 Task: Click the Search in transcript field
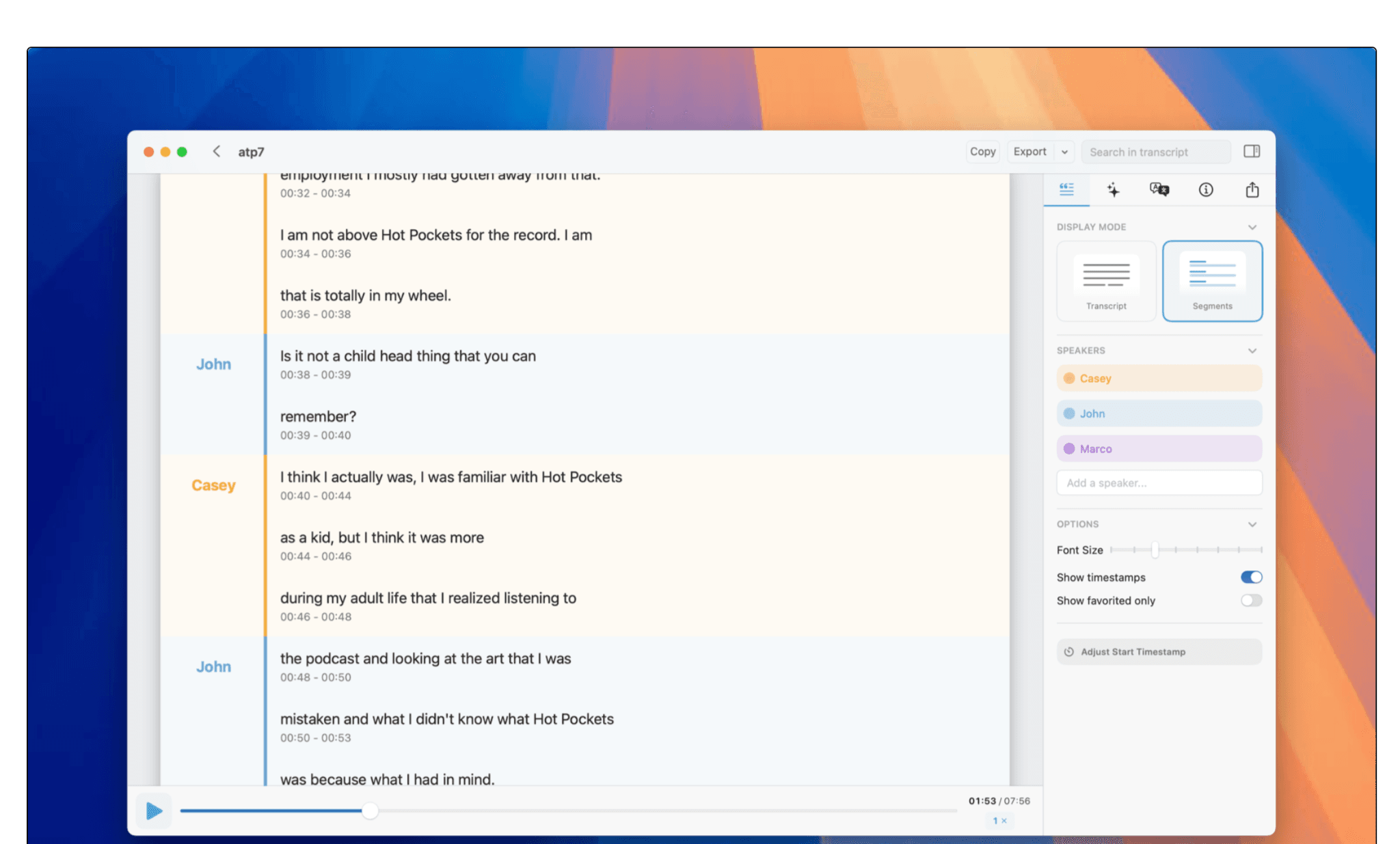click(1155, 151)
